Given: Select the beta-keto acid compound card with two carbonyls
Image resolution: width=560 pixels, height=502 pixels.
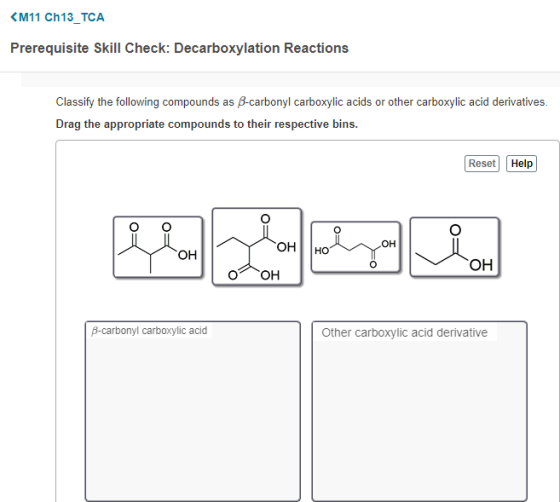Looking at the screenshot, I should [x=158, y=247].
